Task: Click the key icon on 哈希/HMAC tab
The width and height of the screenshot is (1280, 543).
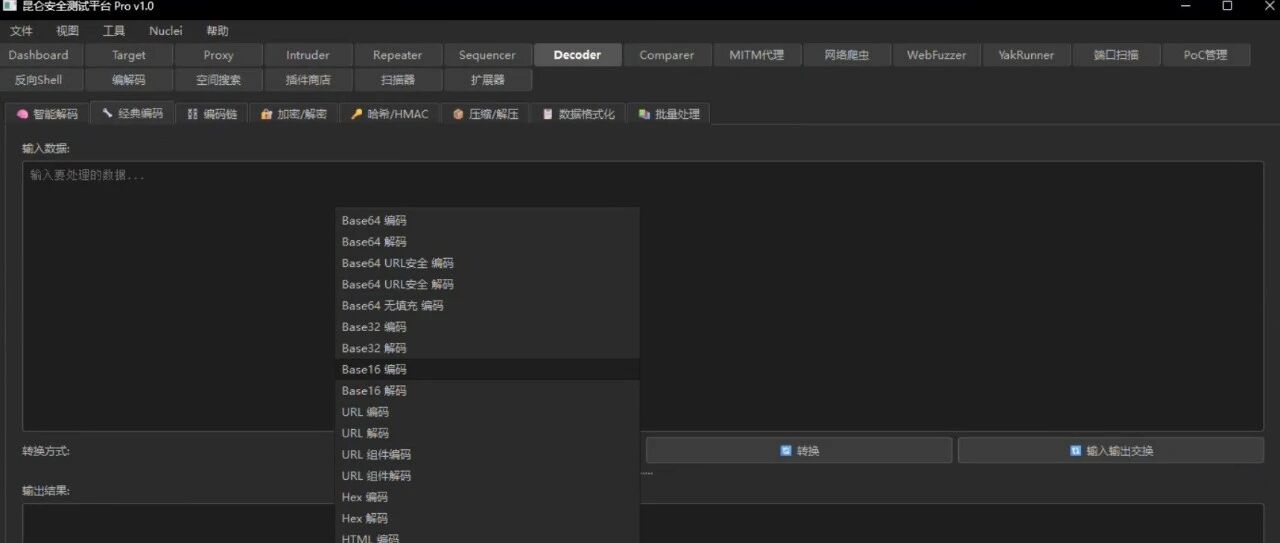Action: [x=357, y=114]
